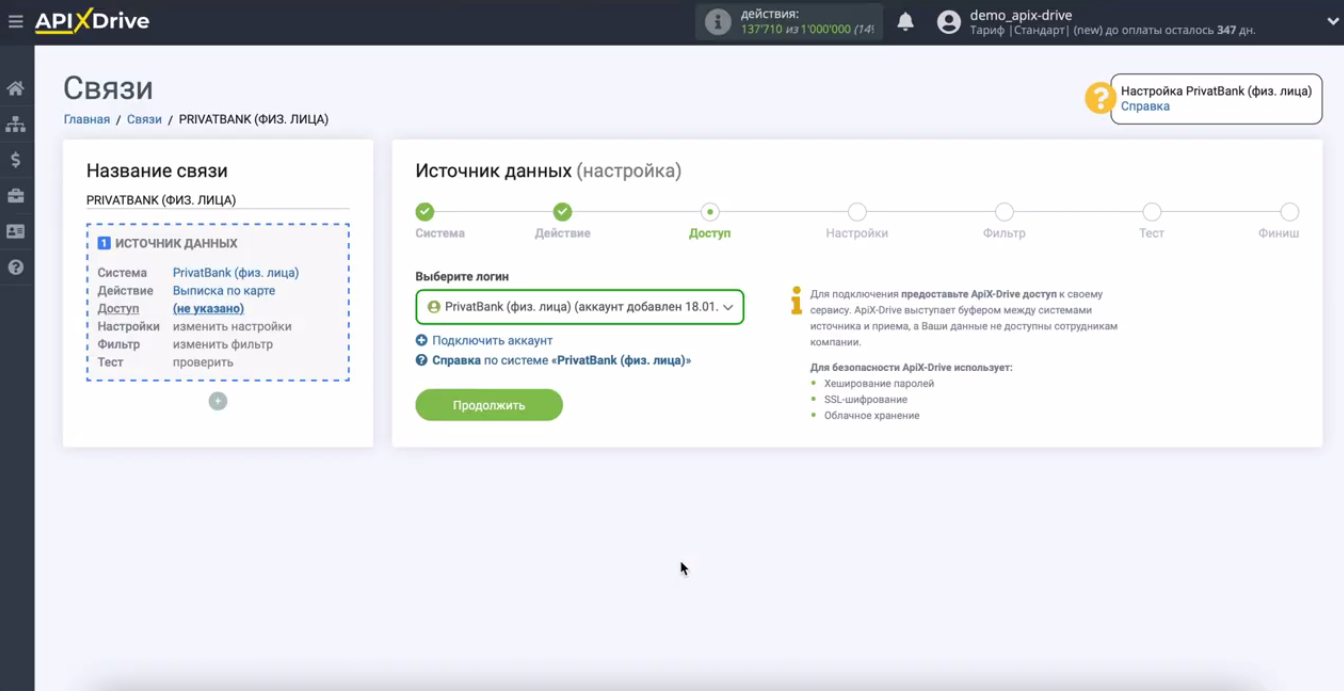The height and width of the screenshot is (691, 1344).
Task: Open briefcase sidebar icon
Action: pos(16,195)
